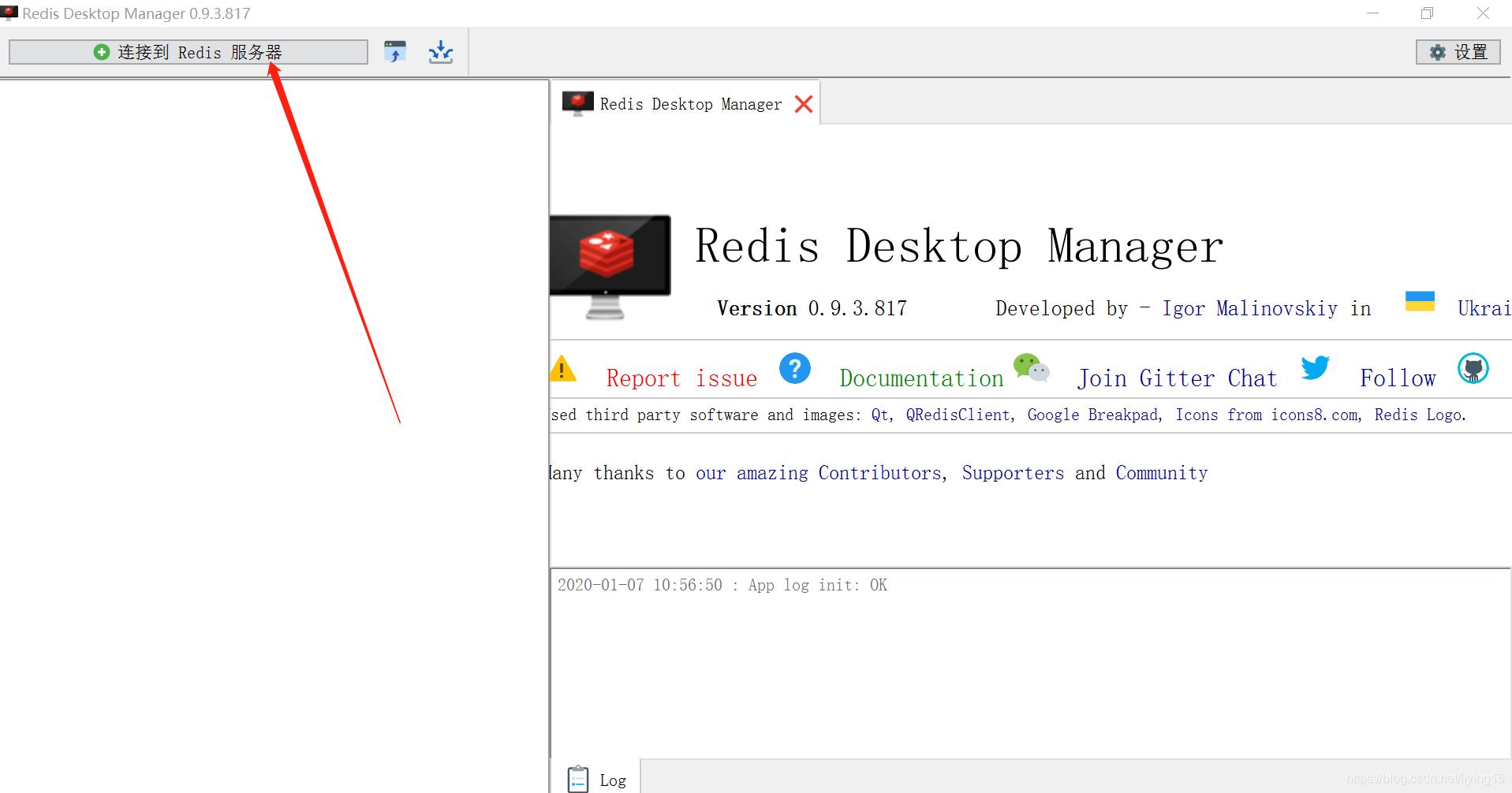Click the Redis icon in the tab
The height and width of the screenshot is (793, 1512).
578,103
